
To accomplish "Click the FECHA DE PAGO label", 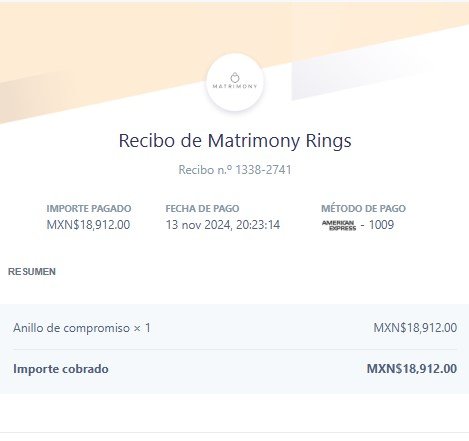I will (x=202, y=209).
